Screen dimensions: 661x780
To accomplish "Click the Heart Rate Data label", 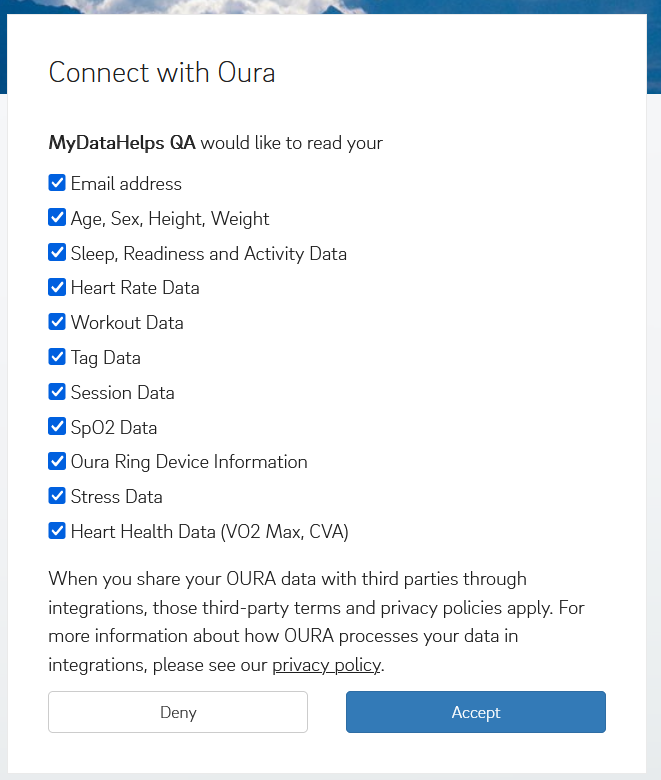I will pyautogui.click(x=135, y=288).
